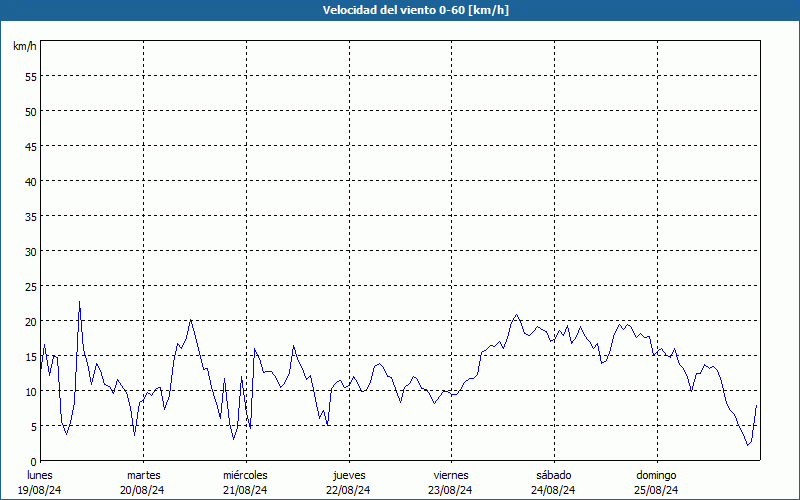Click the date label 25/08/24

pos(656,490)
